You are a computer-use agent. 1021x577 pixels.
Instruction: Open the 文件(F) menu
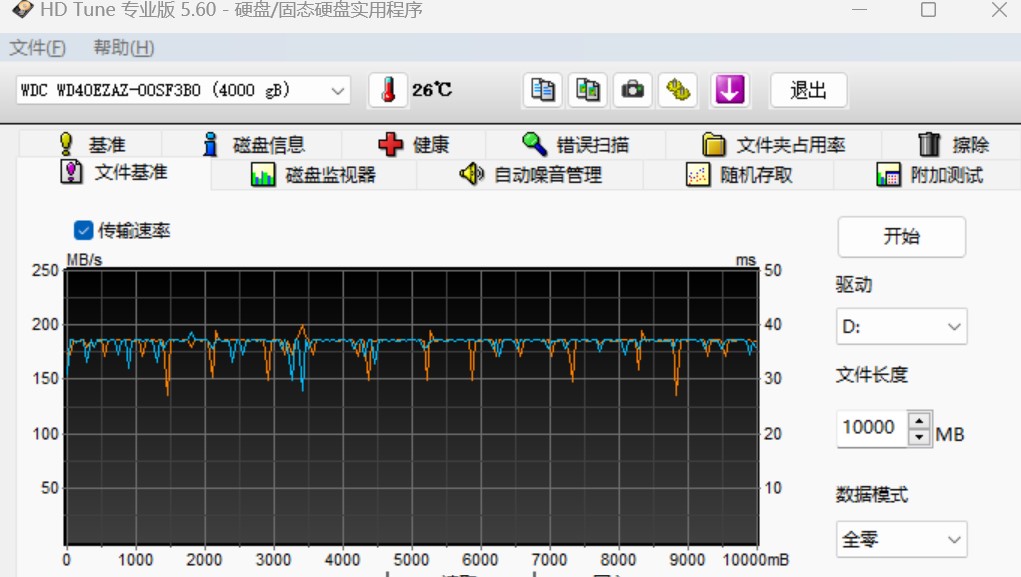(37, 48)
